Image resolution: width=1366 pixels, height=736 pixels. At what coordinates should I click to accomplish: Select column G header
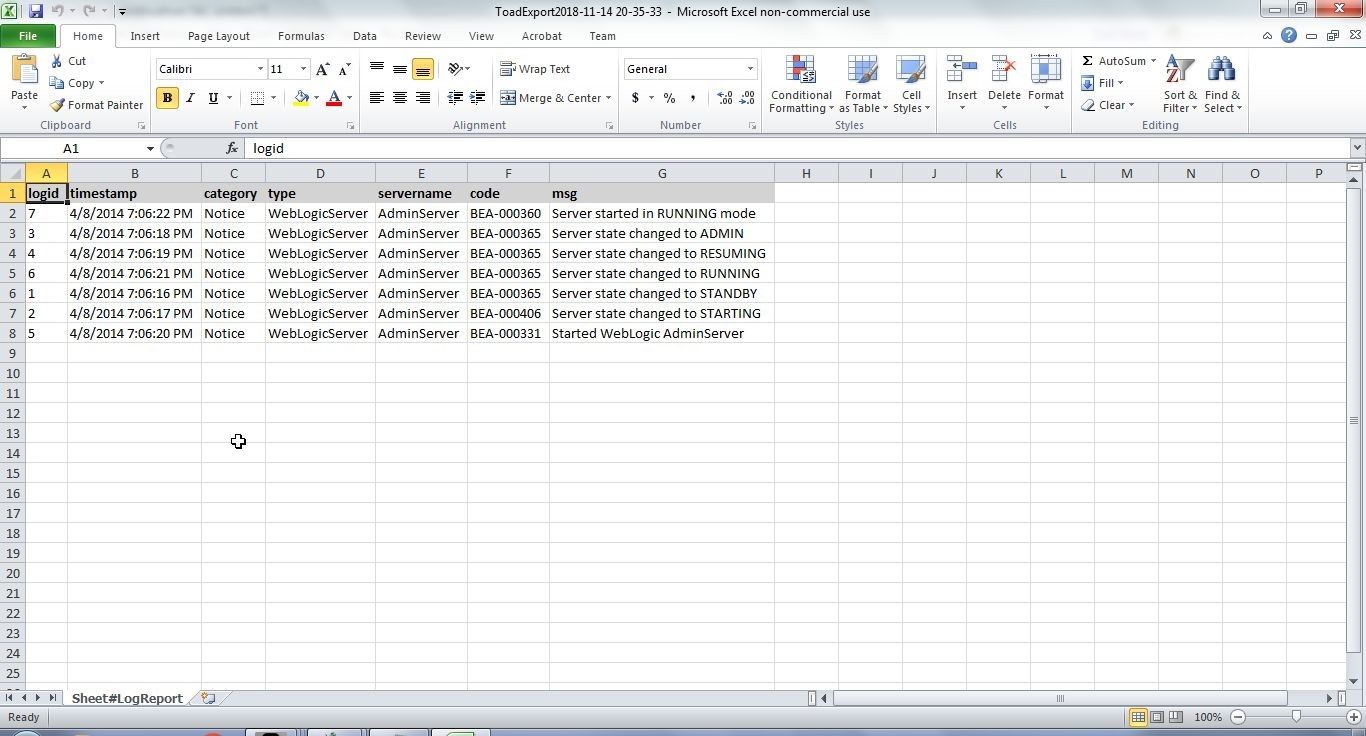coord(662,173)
